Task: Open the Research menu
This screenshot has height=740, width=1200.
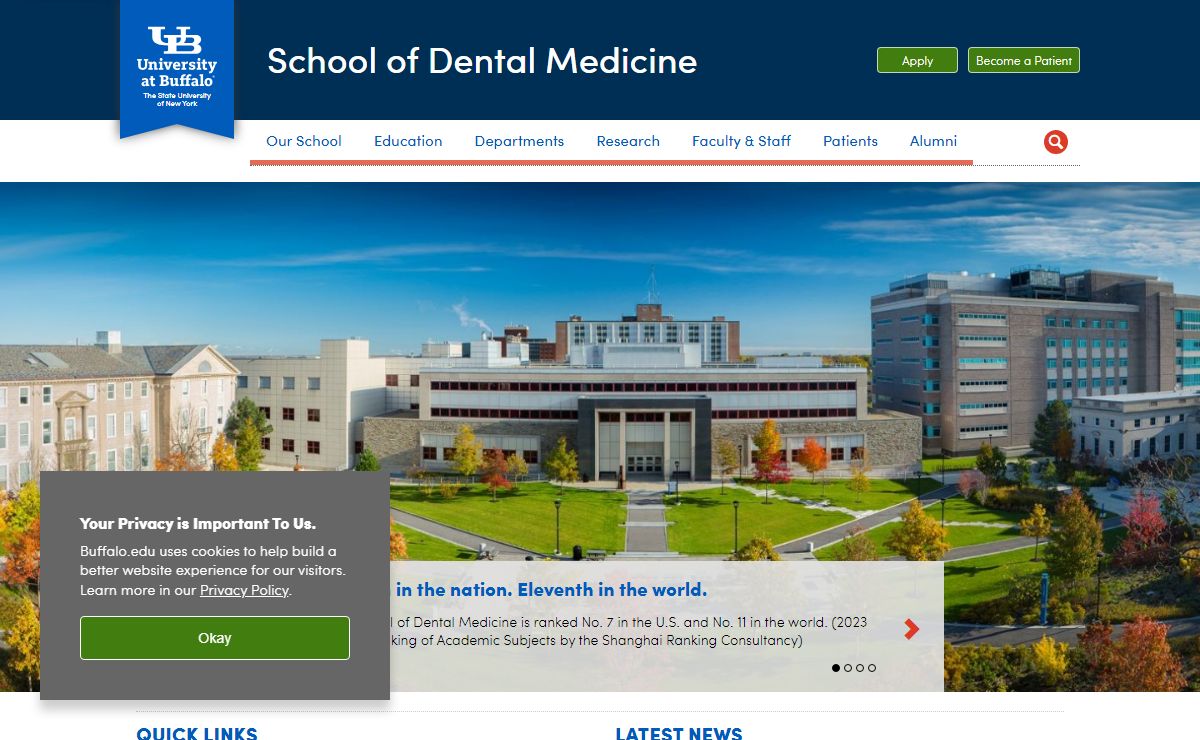Action: 628,141
